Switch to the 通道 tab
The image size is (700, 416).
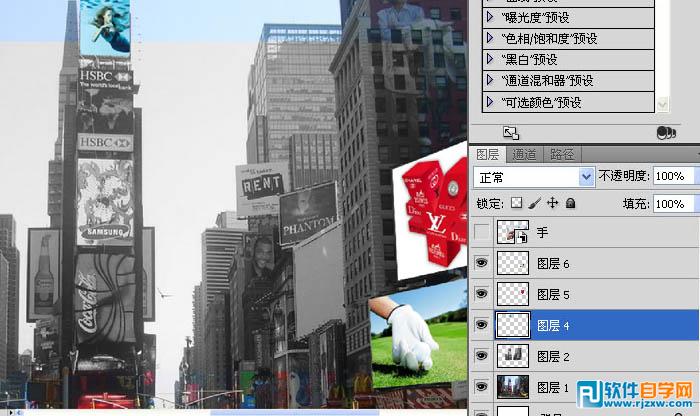(524, 154)
